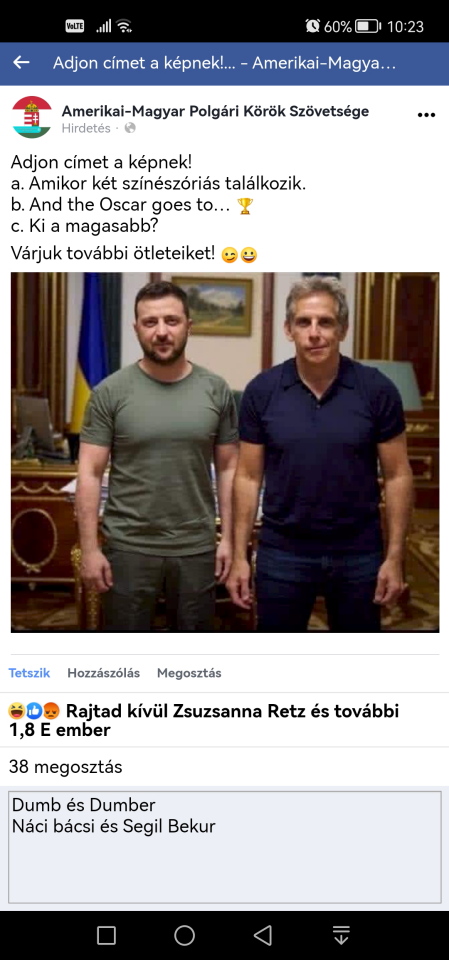The image size is (449, 960).
Task: Toggle the Tetszik like button
Action: click(x=29, y=673)
